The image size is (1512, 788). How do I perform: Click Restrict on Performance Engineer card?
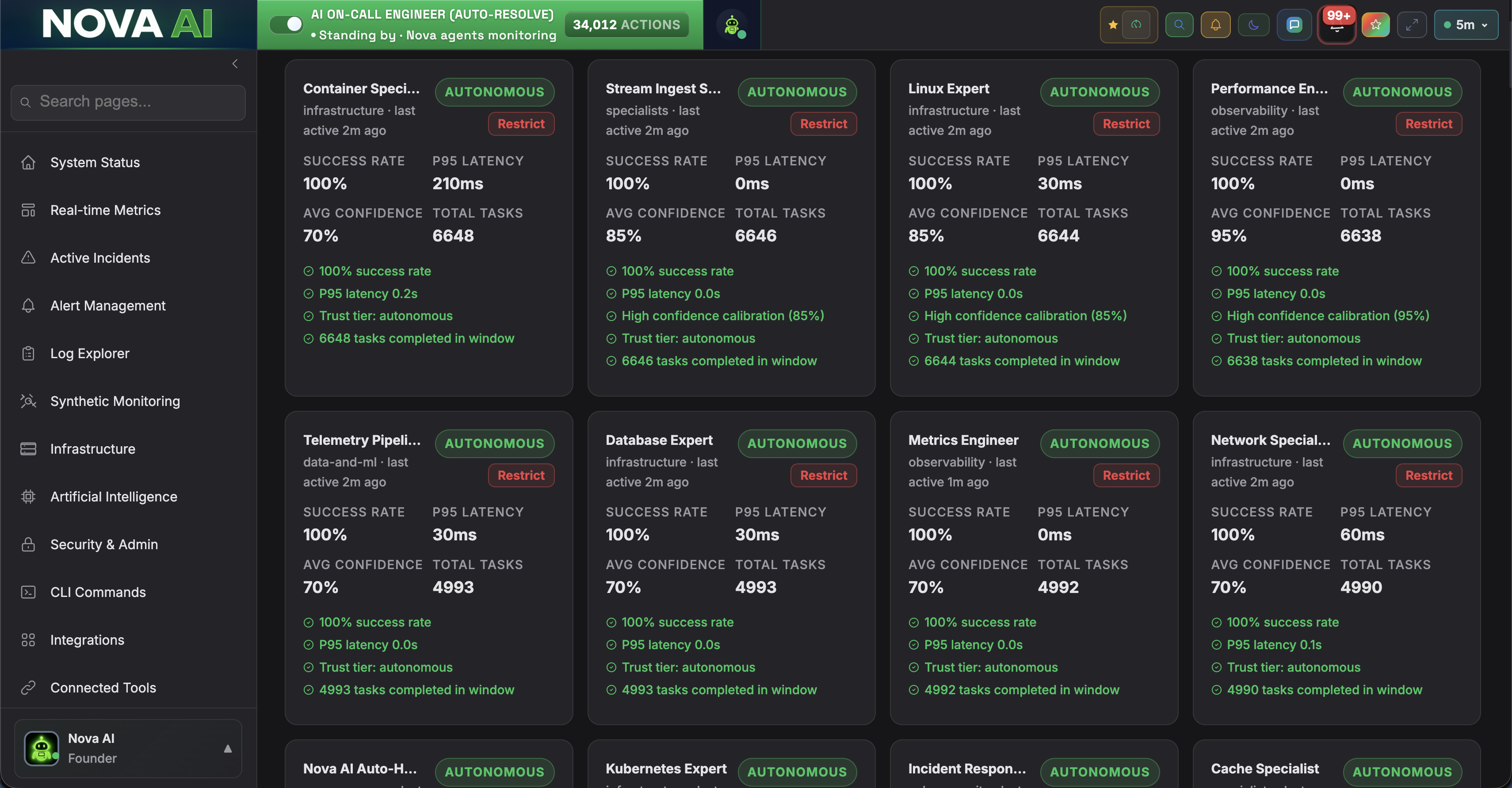pyautogui.click(x=1428, y=124)
